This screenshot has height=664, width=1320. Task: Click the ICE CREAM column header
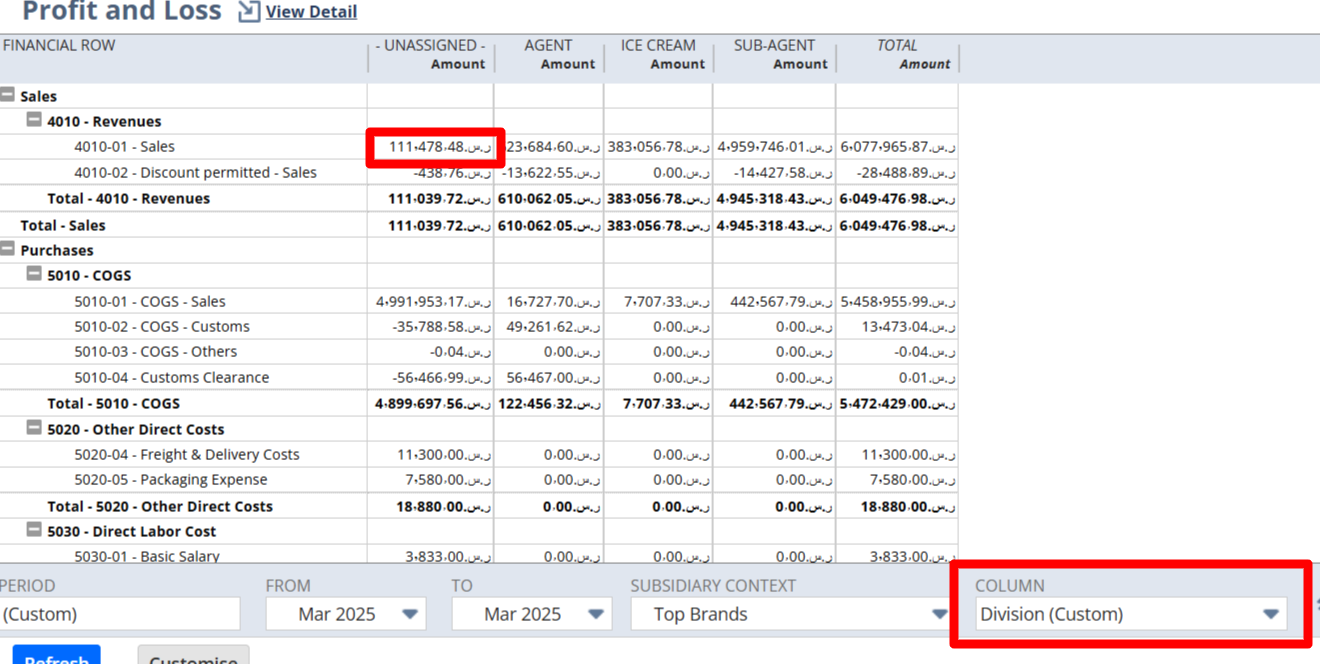(x=657, y=45)
